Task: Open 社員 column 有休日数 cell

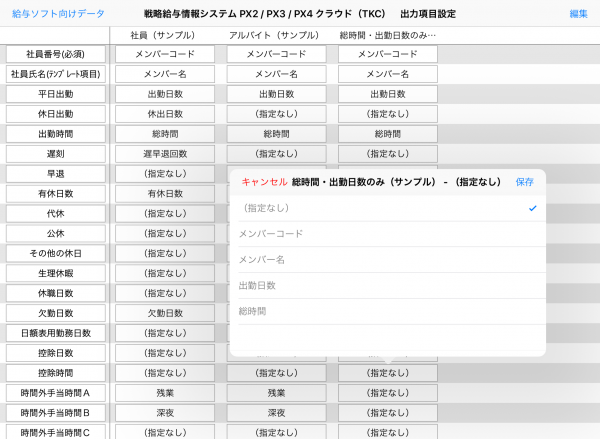Action: click(x=165, y=194)
